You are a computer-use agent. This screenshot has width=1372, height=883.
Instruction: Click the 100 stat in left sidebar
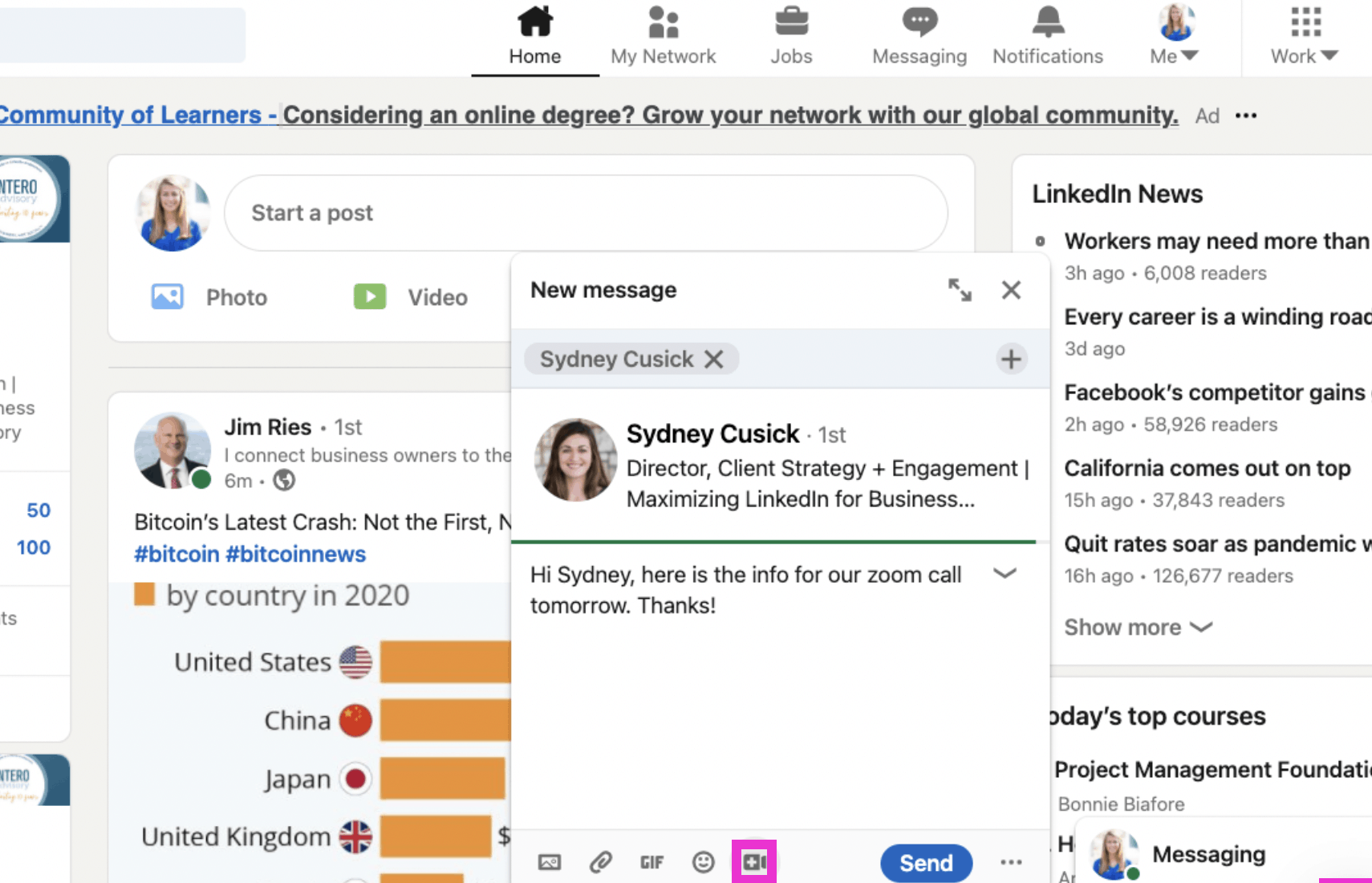[34, 547]
